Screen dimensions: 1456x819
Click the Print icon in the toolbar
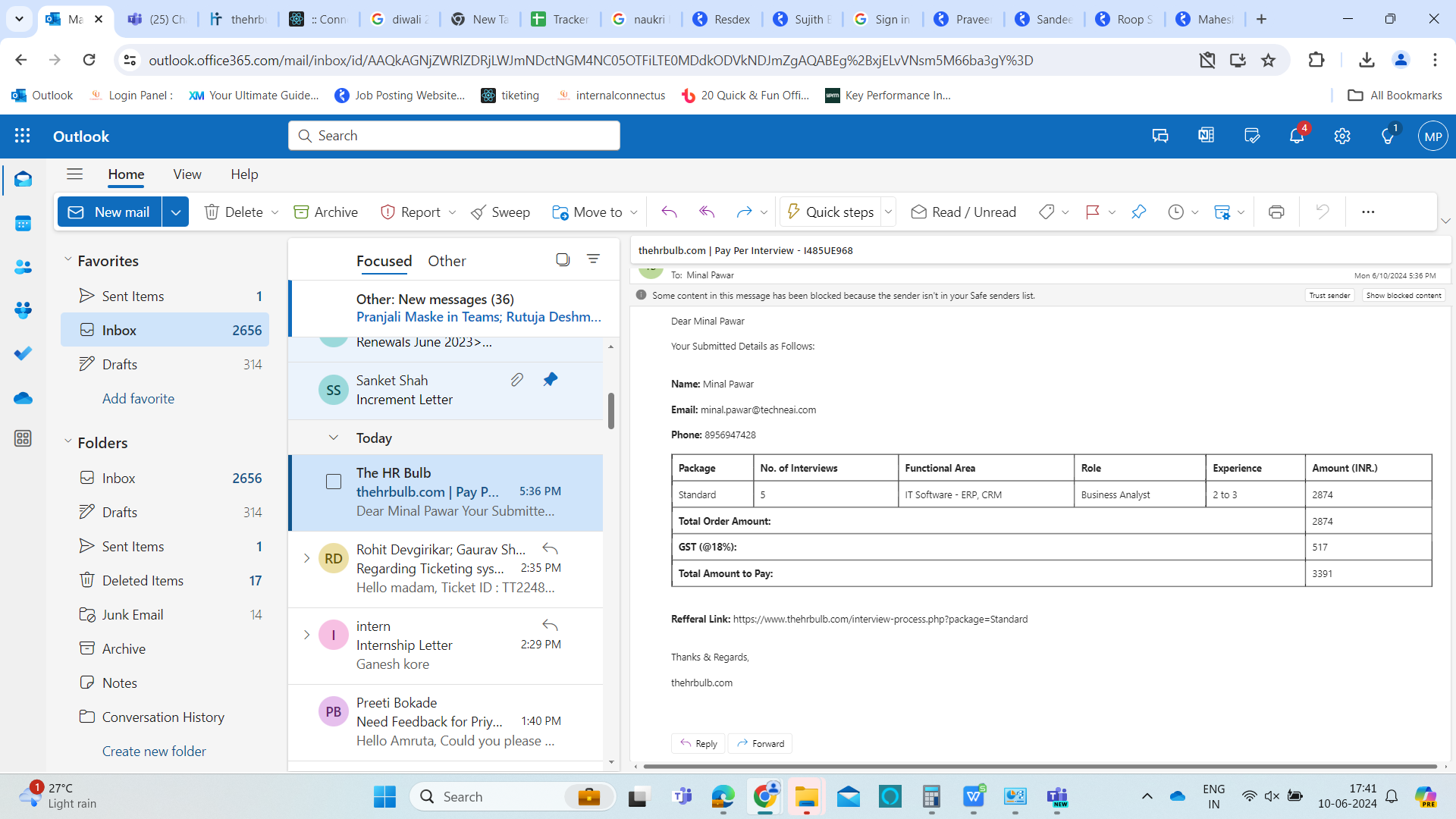pyautogui.click(x=1276, y=212)
